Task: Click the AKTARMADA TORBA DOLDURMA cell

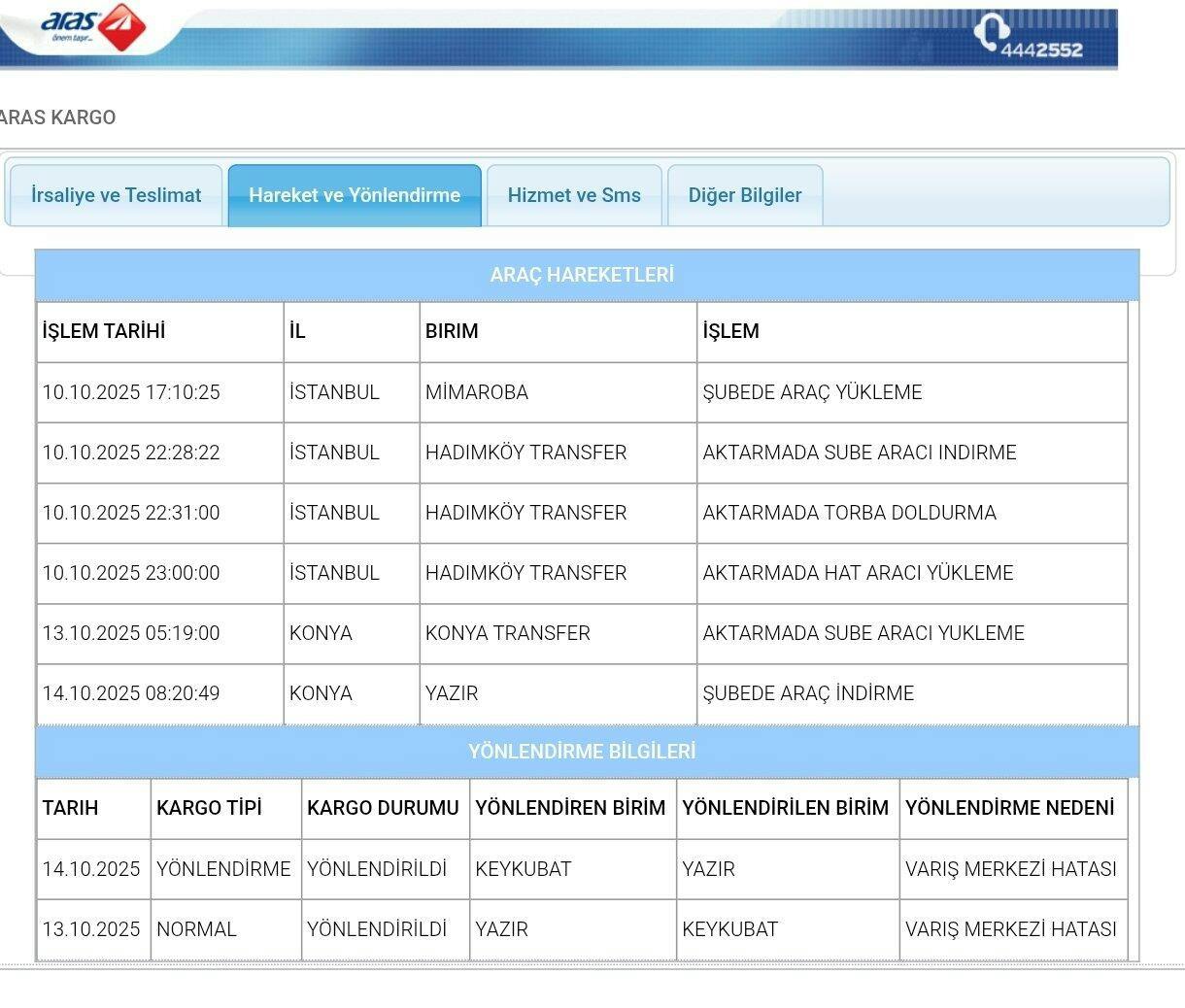Action: (x=849, y=513)
